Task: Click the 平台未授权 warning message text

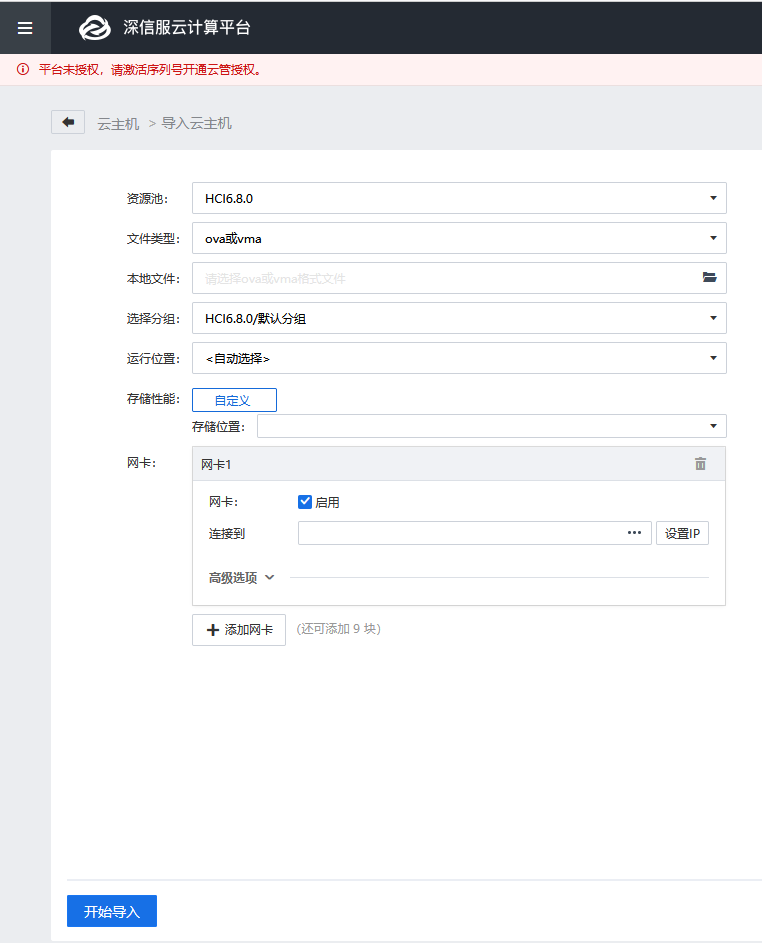Action: pyautogui.click(x=150, y=70)
